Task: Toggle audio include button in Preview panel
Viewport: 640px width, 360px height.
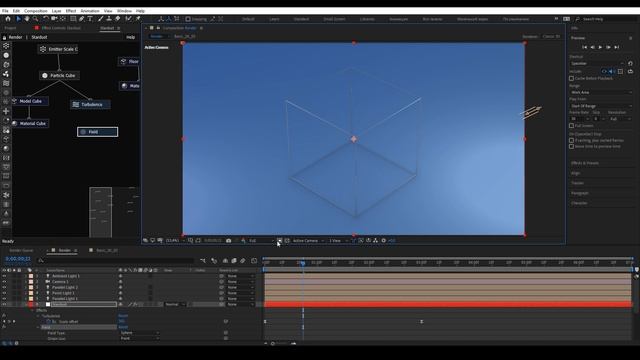Action: pyautogui.click(x=612, y=71)
